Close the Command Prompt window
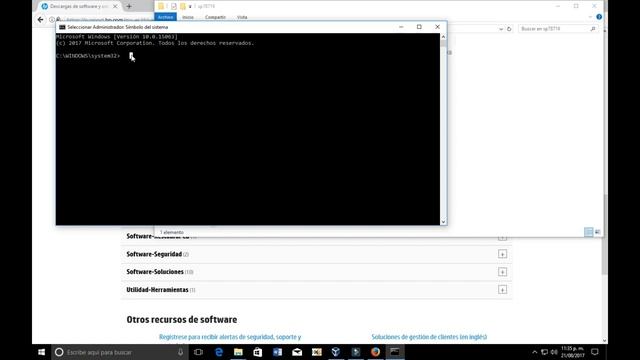 pyautogui.click(x=438, y=27)
